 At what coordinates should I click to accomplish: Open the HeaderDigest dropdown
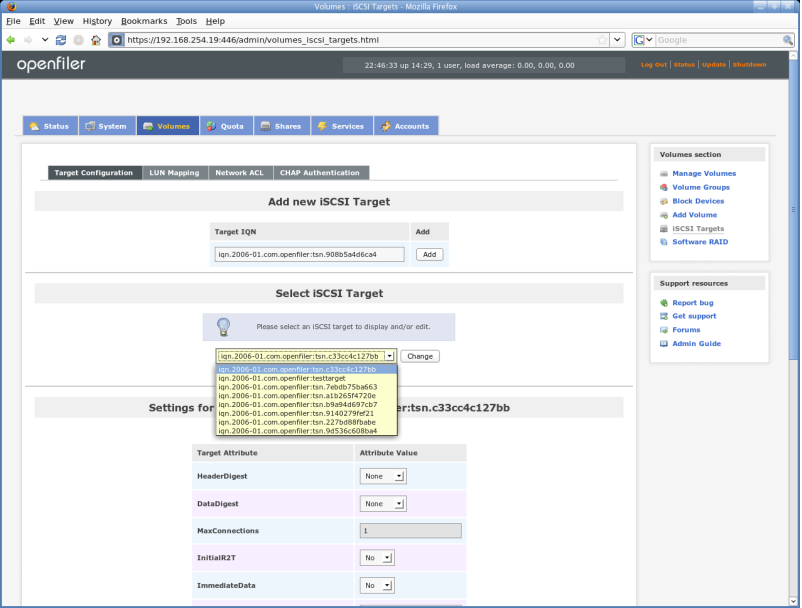384,477
